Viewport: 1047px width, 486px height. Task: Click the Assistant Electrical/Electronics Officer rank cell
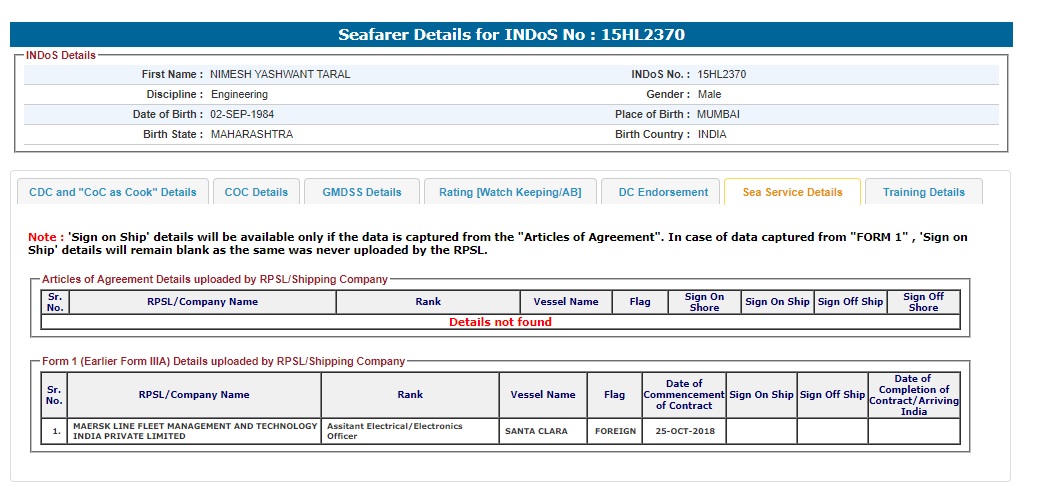coord(409,431)
